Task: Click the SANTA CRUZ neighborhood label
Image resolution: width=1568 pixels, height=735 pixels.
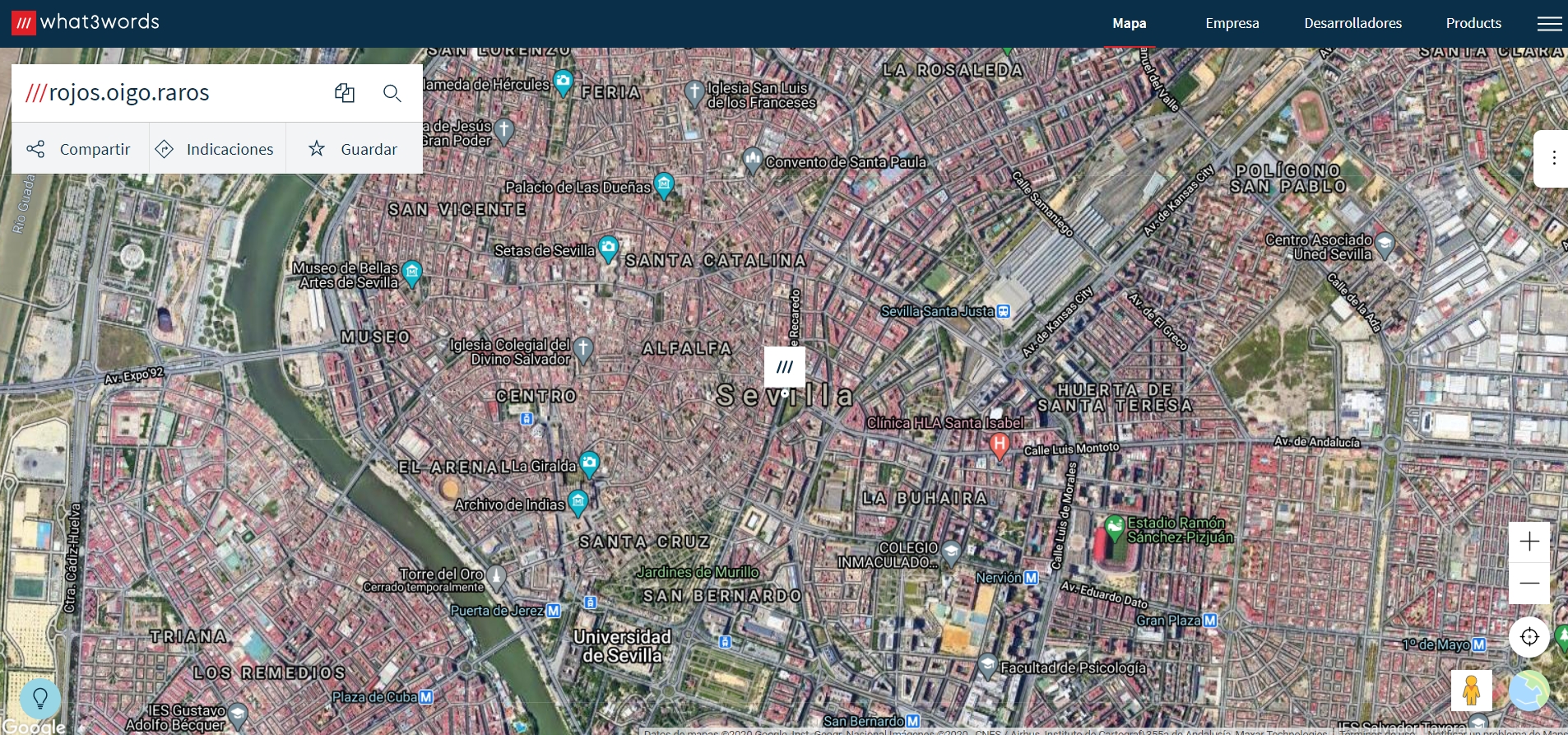Action: point(644,542)
